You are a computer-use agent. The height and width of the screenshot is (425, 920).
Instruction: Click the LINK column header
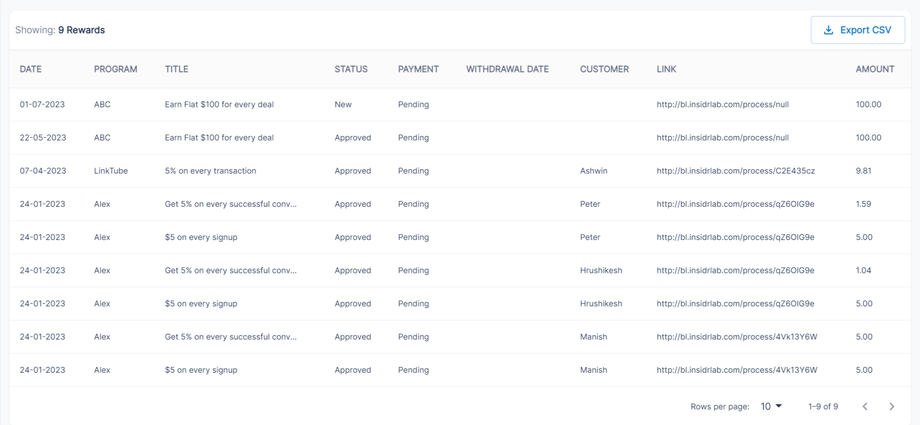(x=666, y=69)
